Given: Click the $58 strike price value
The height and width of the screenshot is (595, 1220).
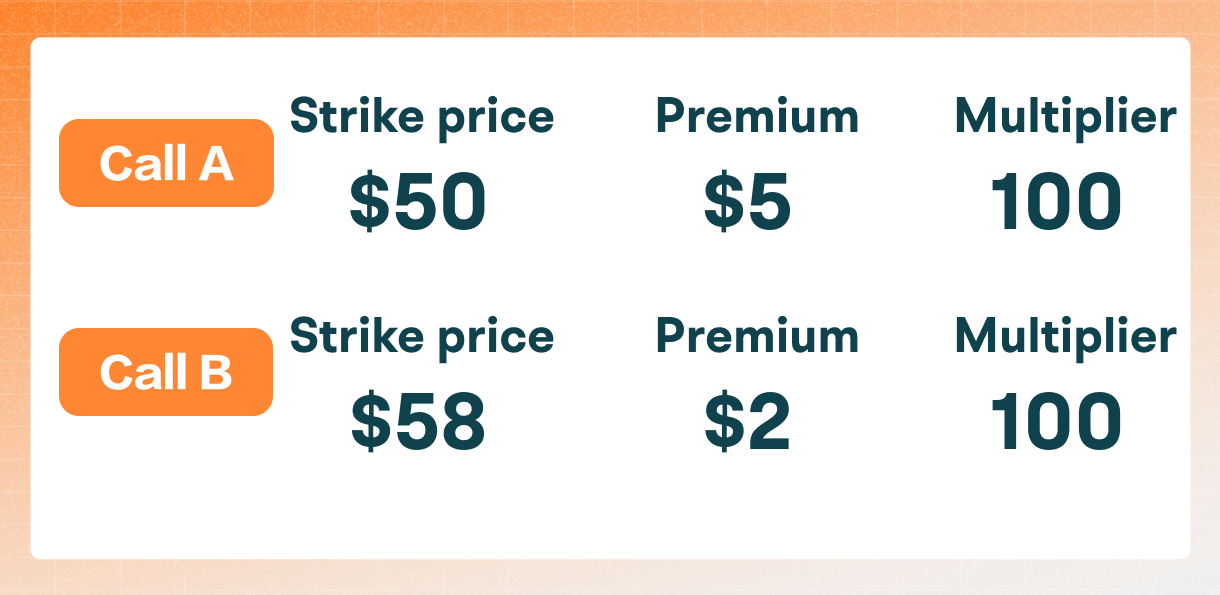Looking at the screenshot, I should (x=418, y=422).
